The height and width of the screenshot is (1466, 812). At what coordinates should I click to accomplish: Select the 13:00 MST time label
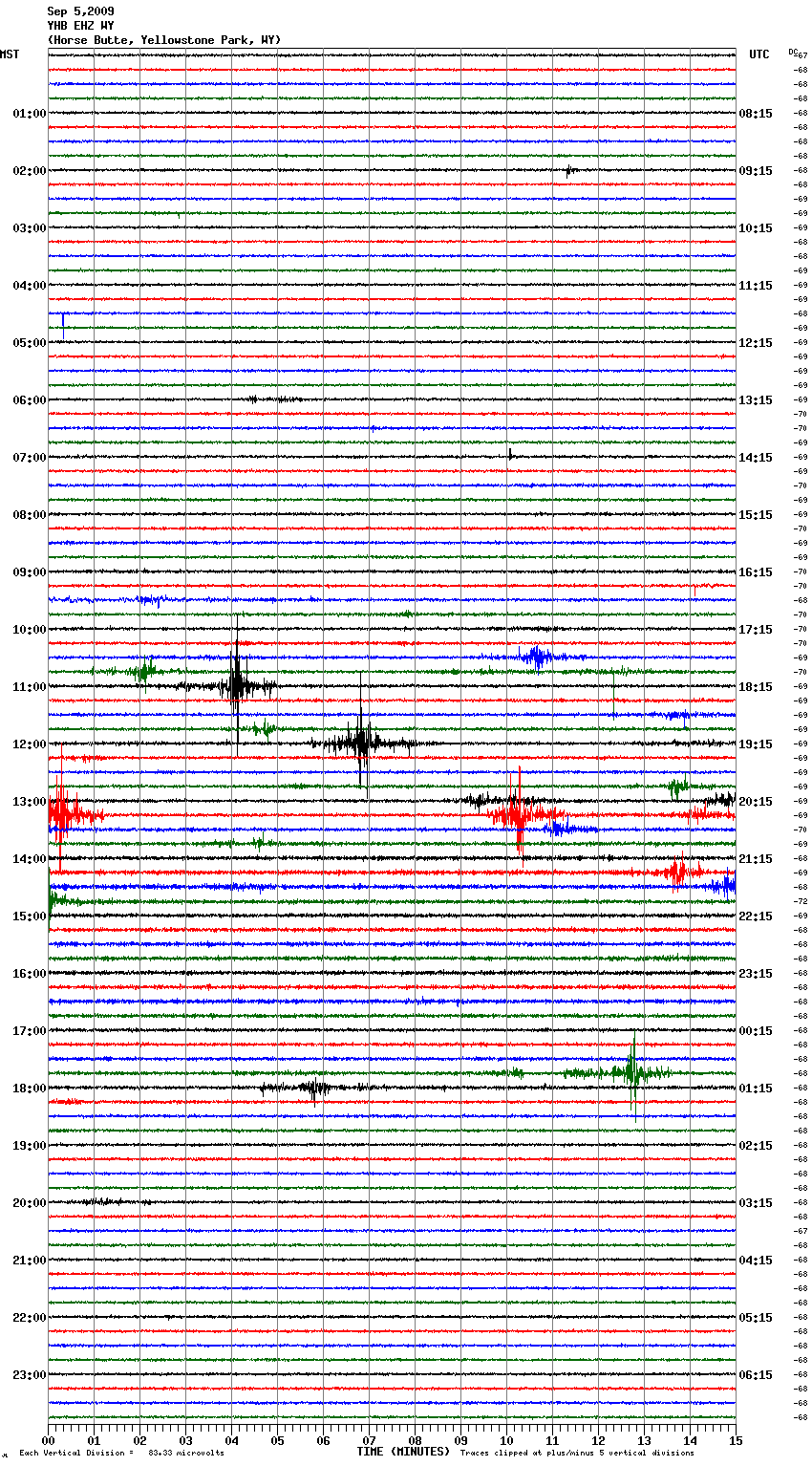point(30,802)
